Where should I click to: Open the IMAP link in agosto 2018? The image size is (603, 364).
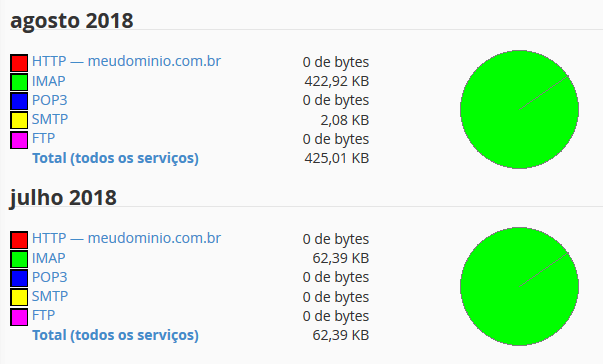[x=48, y=81]
